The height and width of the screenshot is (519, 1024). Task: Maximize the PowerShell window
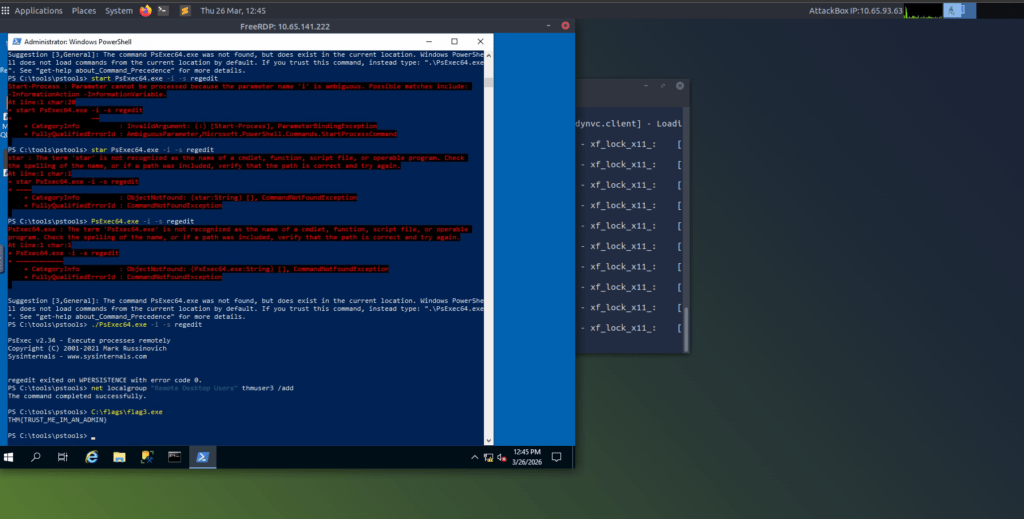(455, 41)
